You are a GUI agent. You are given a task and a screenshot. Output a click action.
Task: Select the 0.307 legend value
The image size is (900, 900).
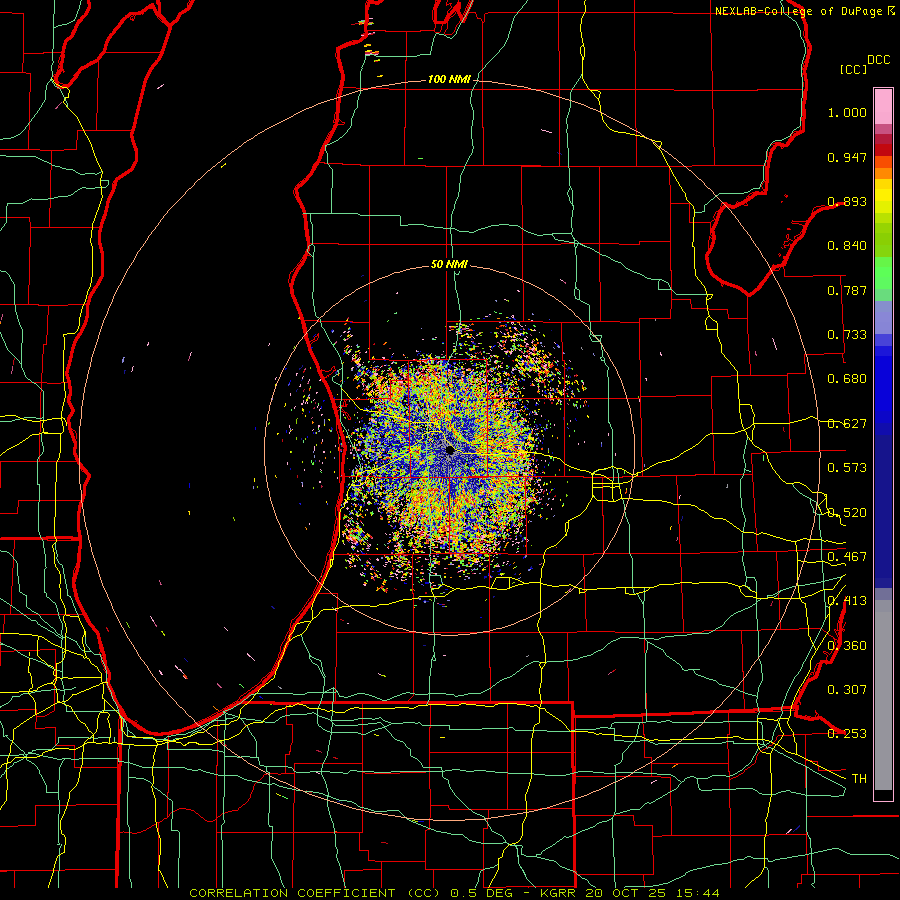tap(847, 690)
